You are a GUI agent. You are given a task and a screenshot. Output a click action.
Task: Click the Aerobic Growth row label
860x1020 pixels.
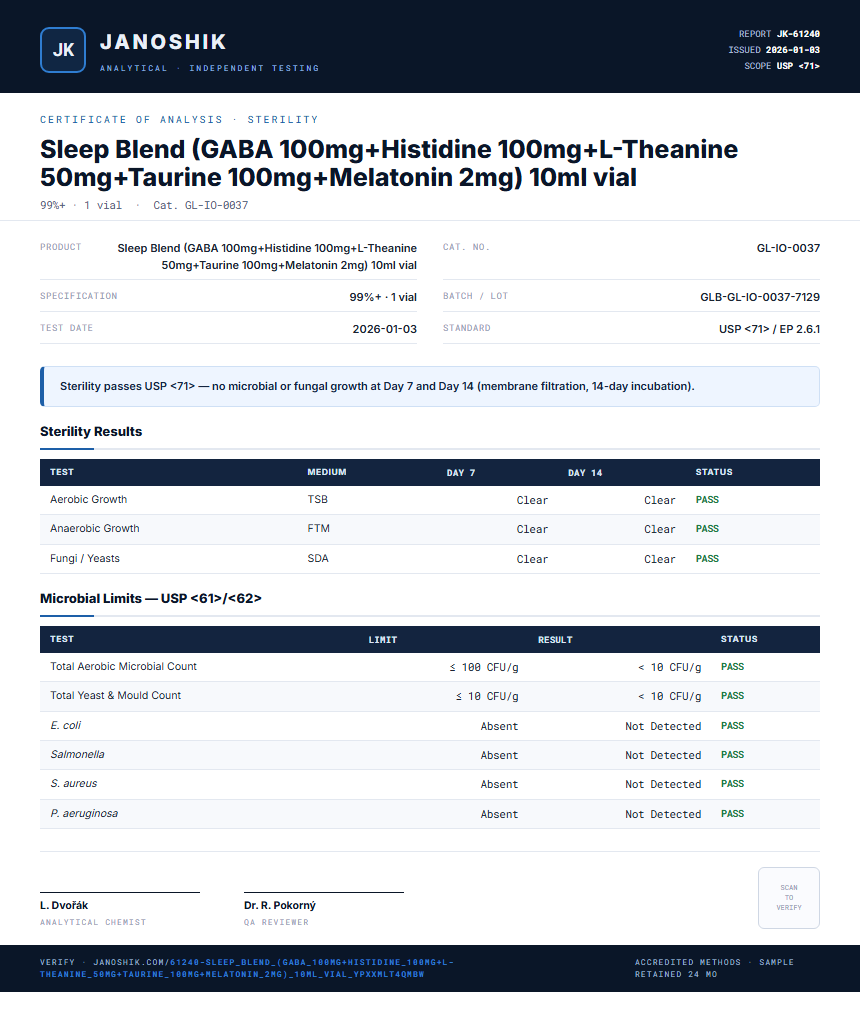88,500
